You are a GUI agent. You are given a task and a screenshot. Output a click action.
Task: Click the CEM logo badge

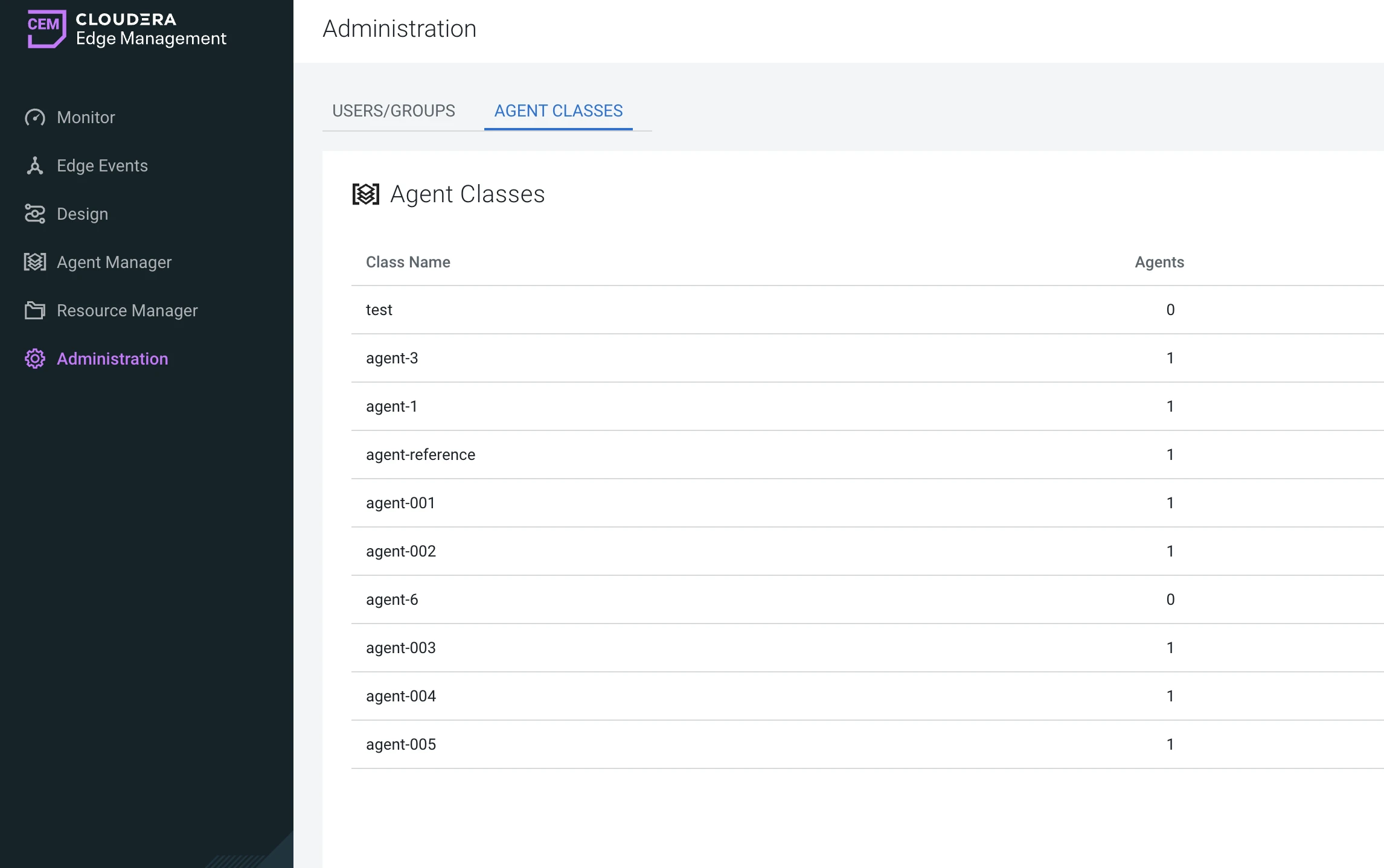coord(46,28)
